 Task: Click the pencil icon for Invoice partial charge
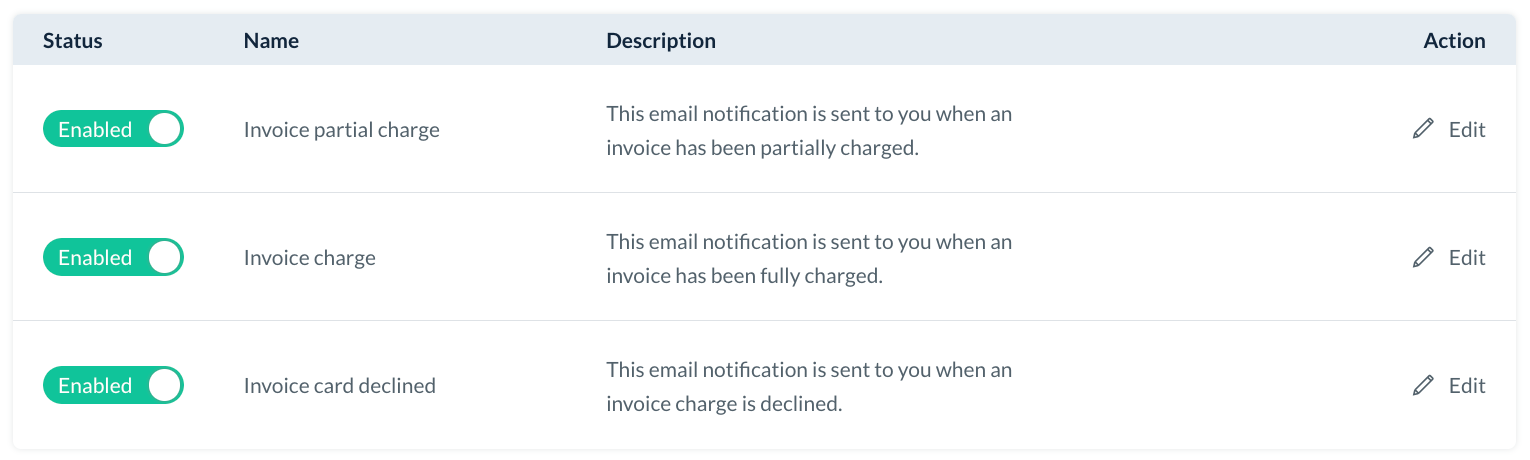point(1423,129)
